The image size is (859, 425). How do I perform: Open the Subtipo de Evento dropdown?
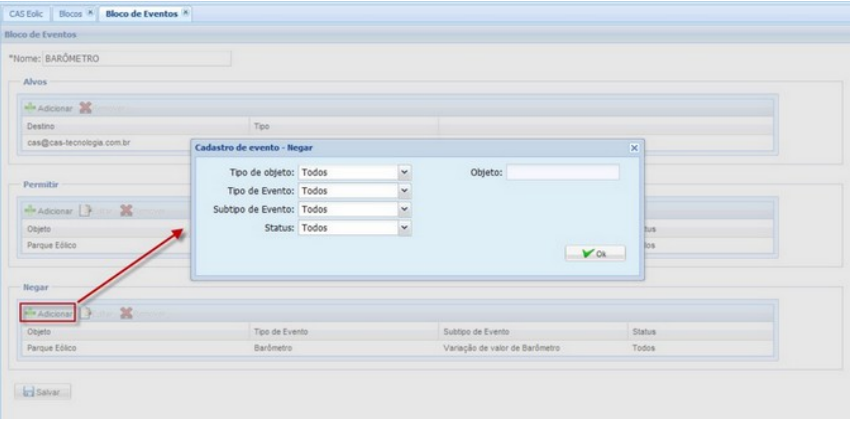404,209
